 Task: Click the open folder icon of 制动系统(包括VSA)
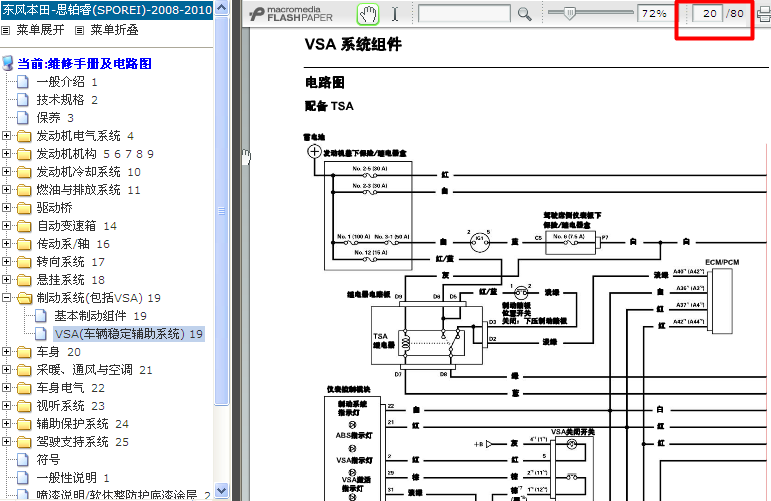[x=24, y=298]
